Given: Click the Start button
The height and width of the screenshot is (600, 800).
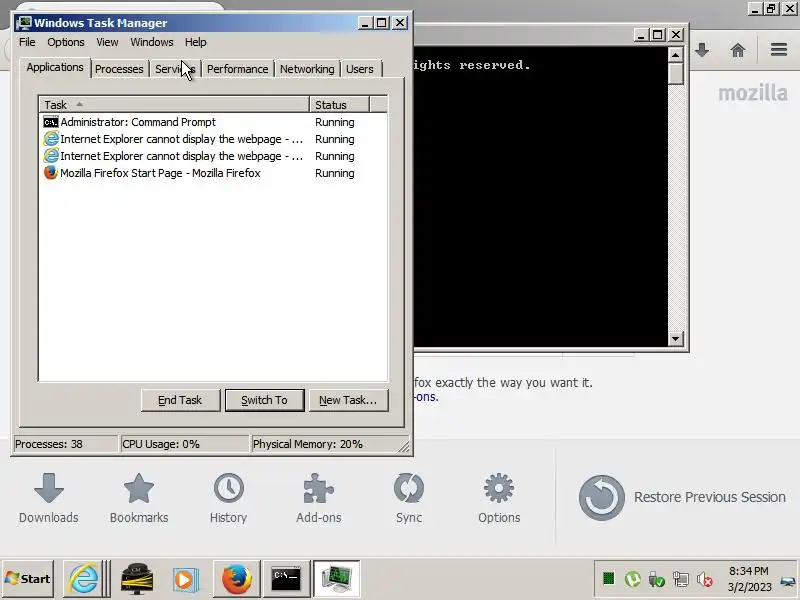Looking at the screenshot, I should coord(28,579).
